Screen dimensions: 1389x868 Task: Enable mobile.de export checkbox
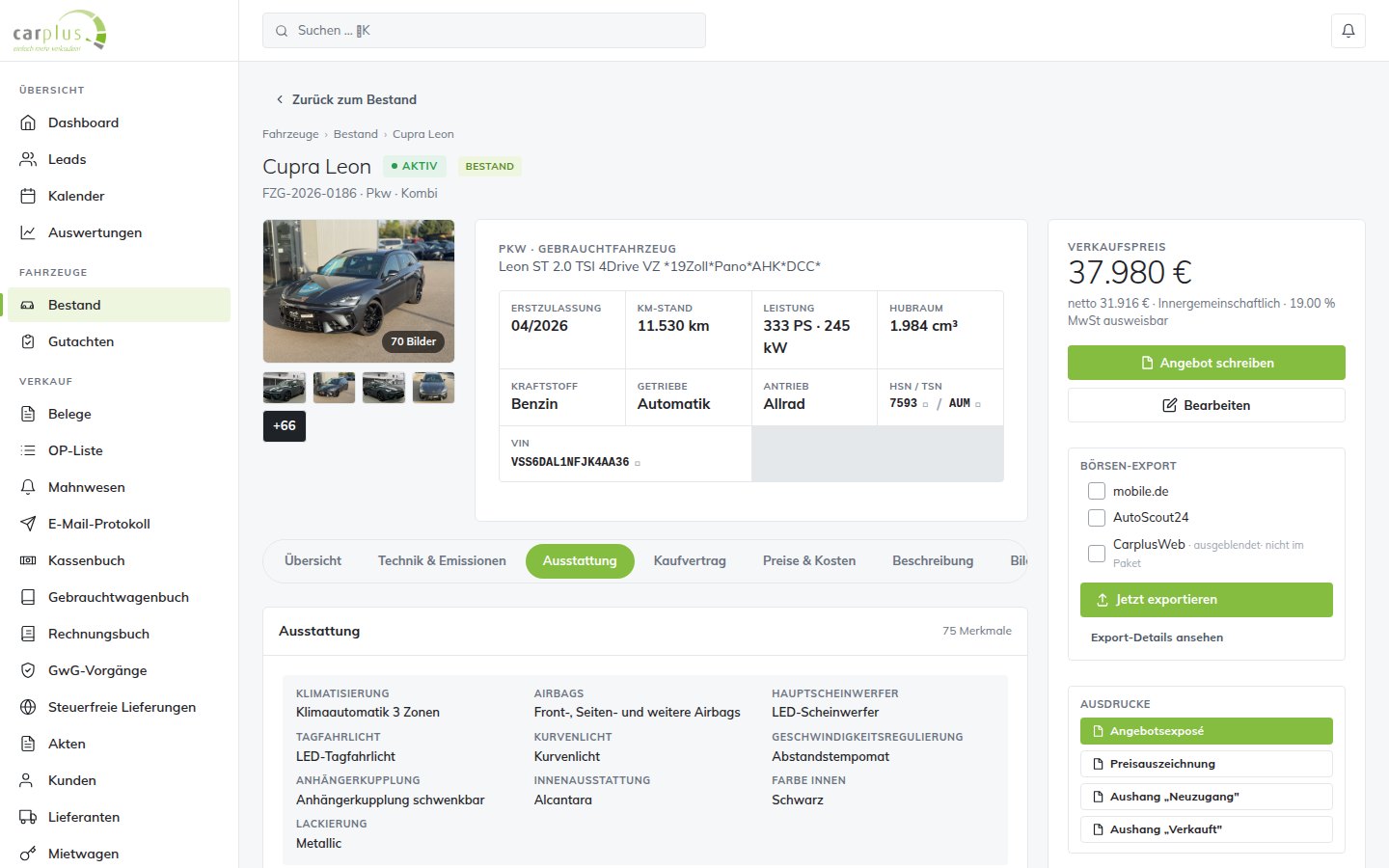pyautogui.click(x=1097, y=491)
